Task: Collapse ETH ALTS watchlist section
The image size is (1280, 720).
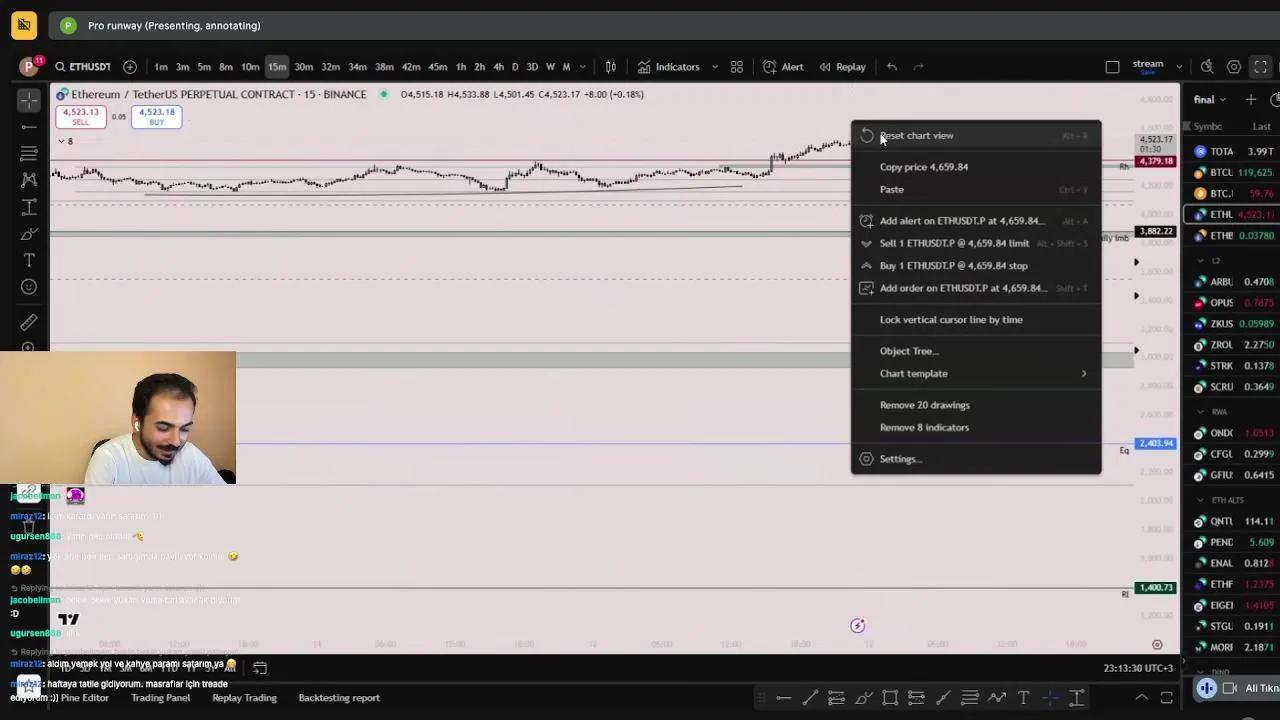Action: 1199,500
